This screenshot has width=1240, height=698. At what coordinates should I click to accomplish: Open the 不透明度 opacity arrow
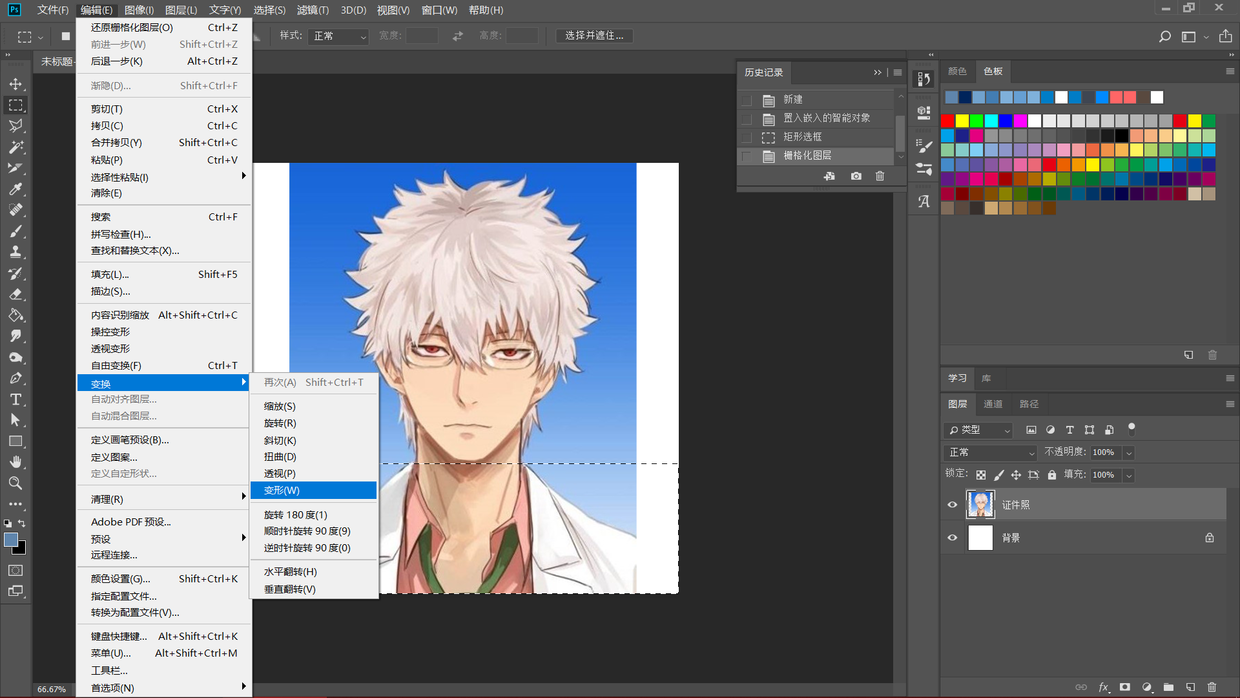1129,453
